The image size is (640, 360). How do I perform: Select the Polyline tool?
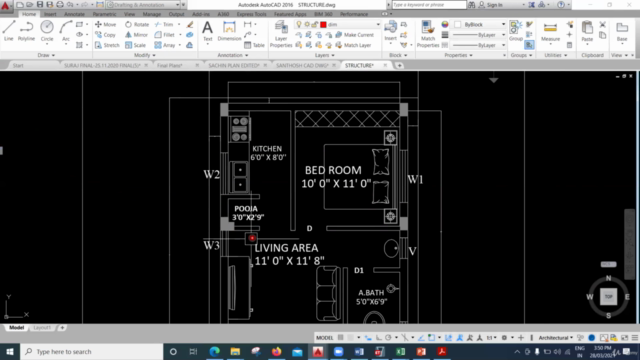26,31
